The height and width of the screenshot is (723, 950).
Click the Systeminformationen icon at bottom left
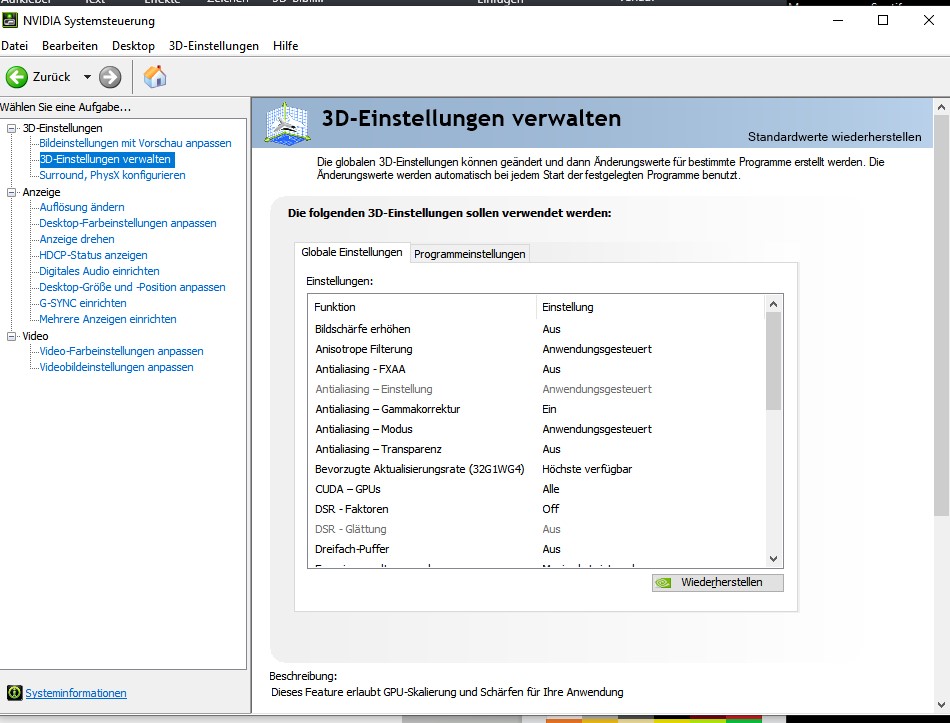point(15,693)
